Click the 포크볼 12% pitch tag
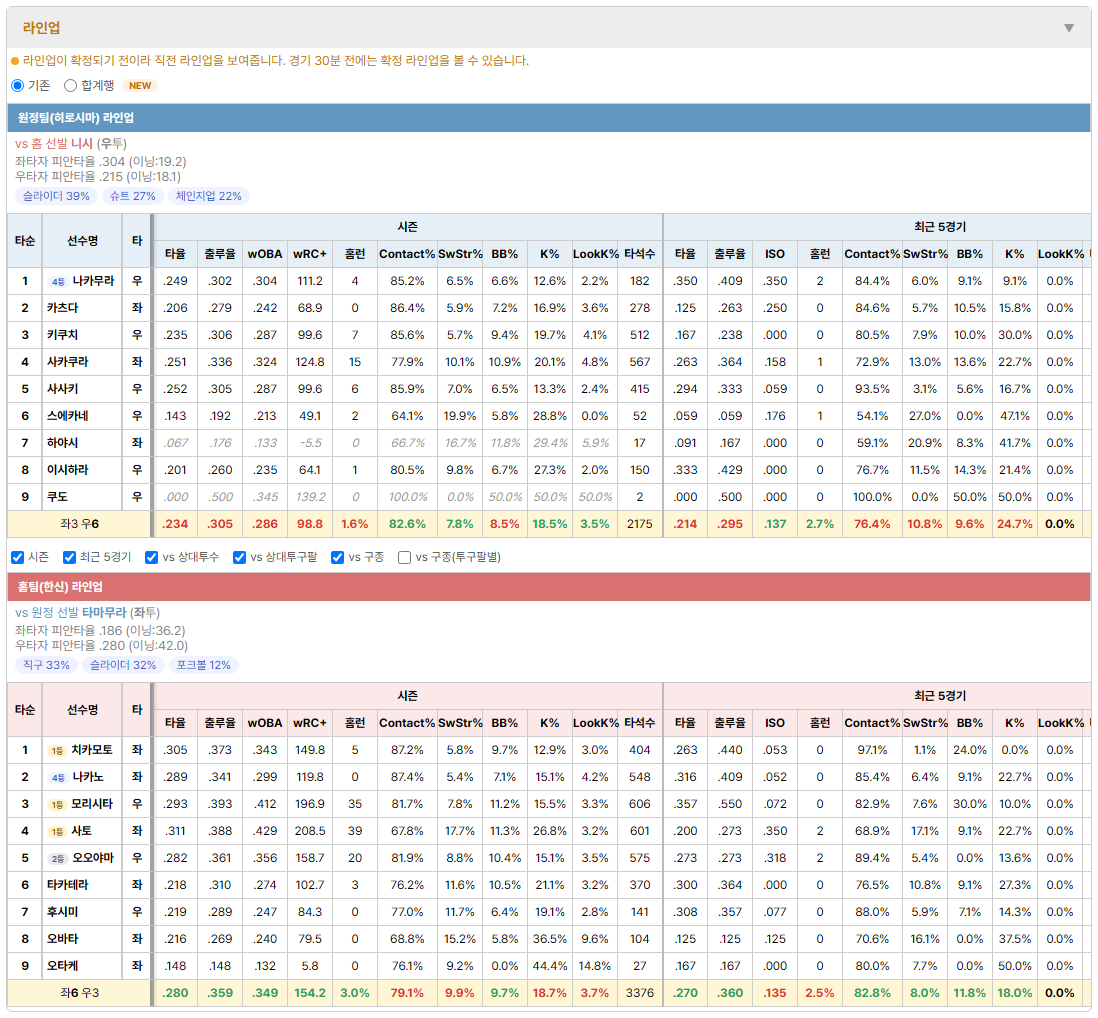 [x=204, y=665]
